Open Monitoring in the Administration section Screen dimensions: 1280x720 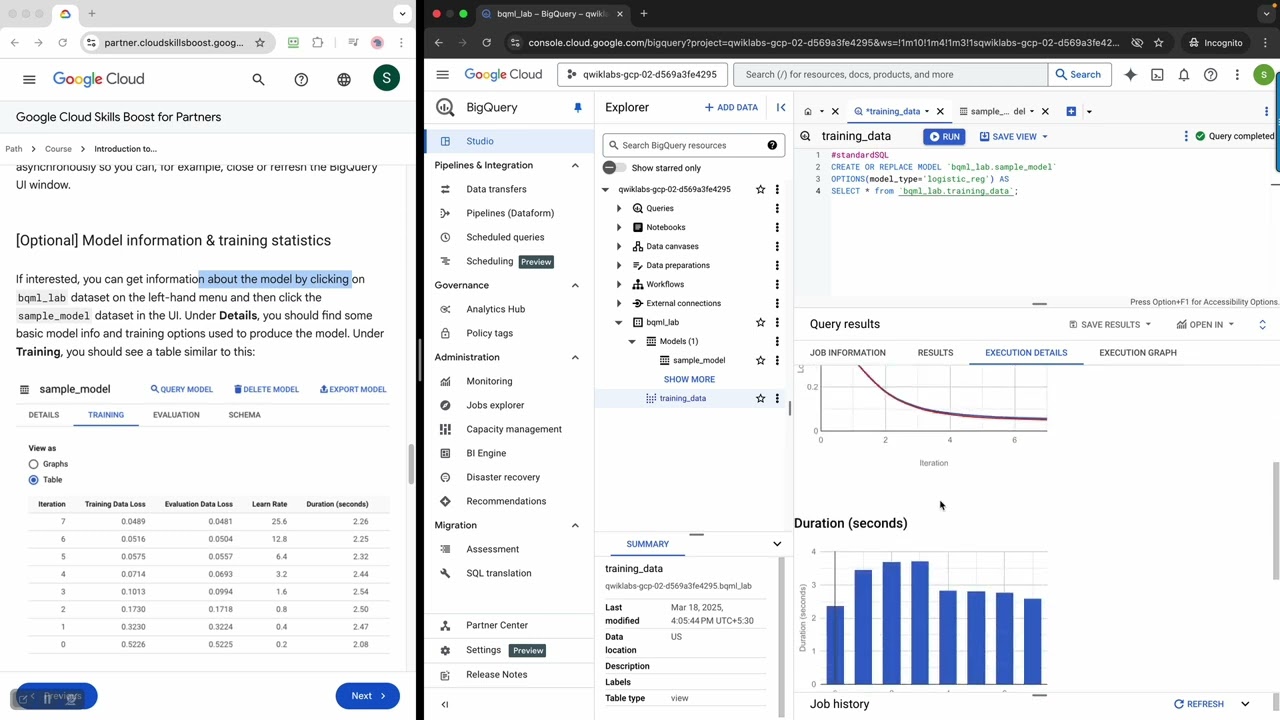pos(489,381)
